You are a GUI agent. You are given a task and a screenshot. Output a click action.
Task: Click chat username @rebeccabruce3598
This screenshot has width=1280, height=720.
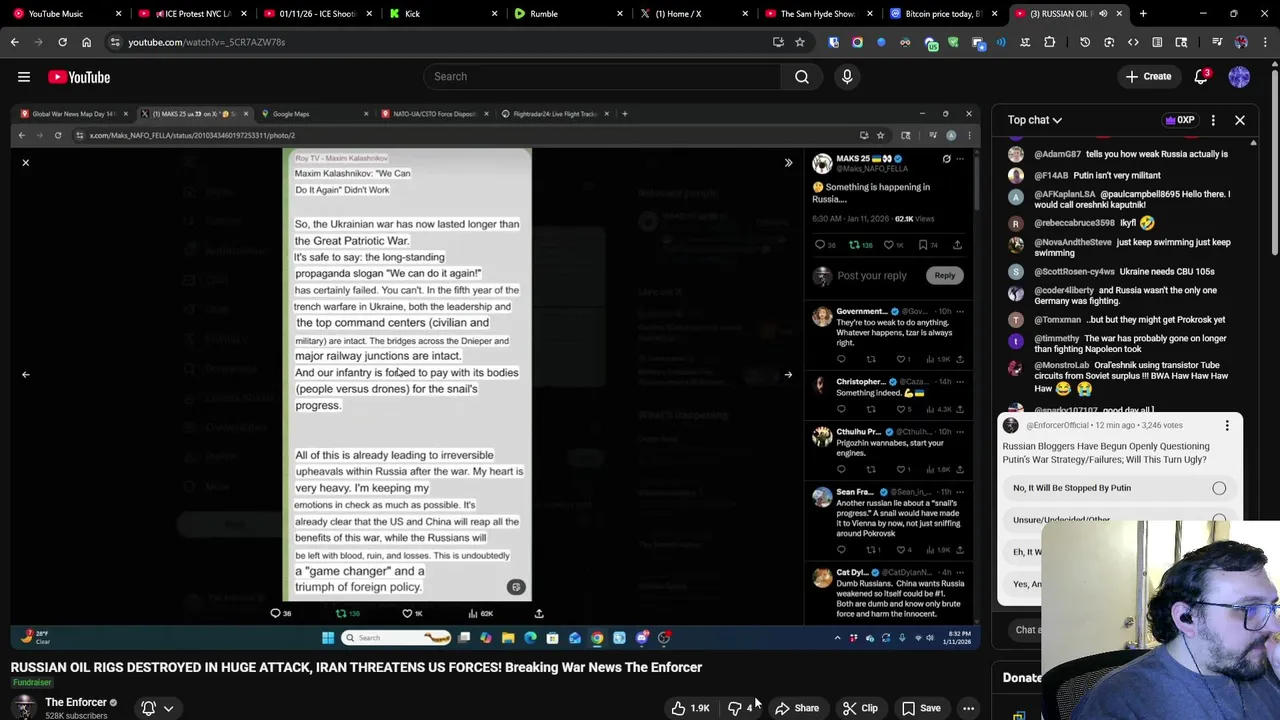click(x=1074, y=223)
